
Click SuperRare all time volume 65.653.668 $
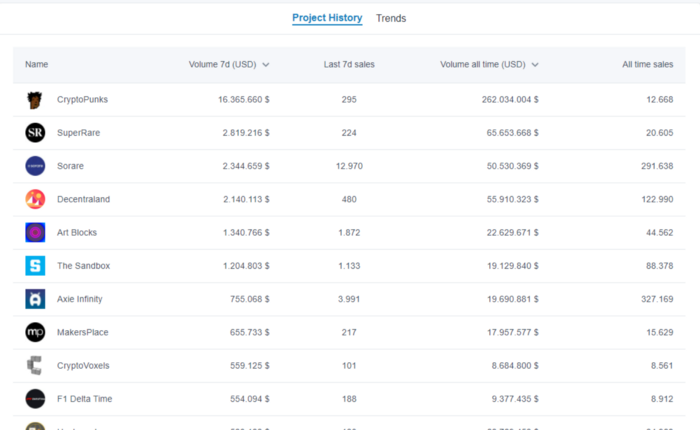point(512,133)
